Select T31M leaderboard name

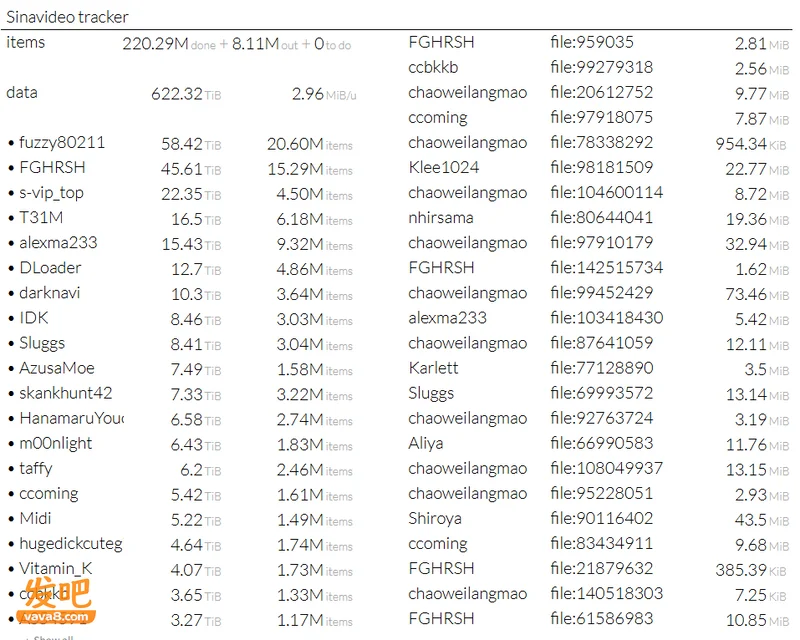[x=41, y=218]
